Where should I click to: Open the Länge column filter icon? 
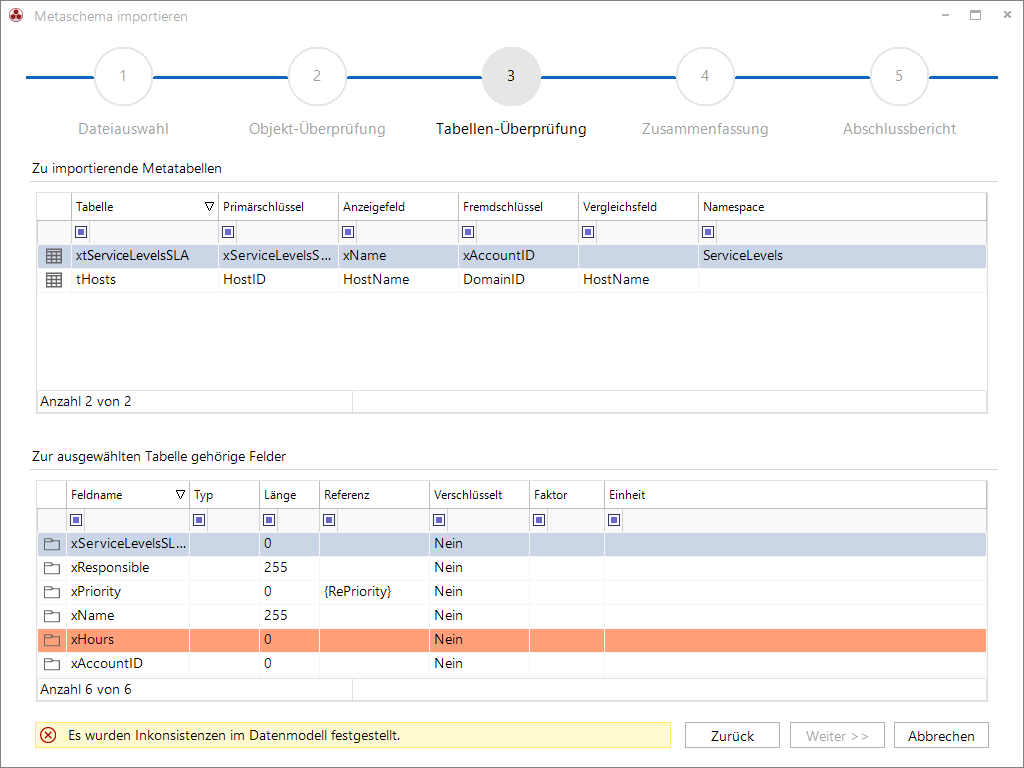coord(269,520)
